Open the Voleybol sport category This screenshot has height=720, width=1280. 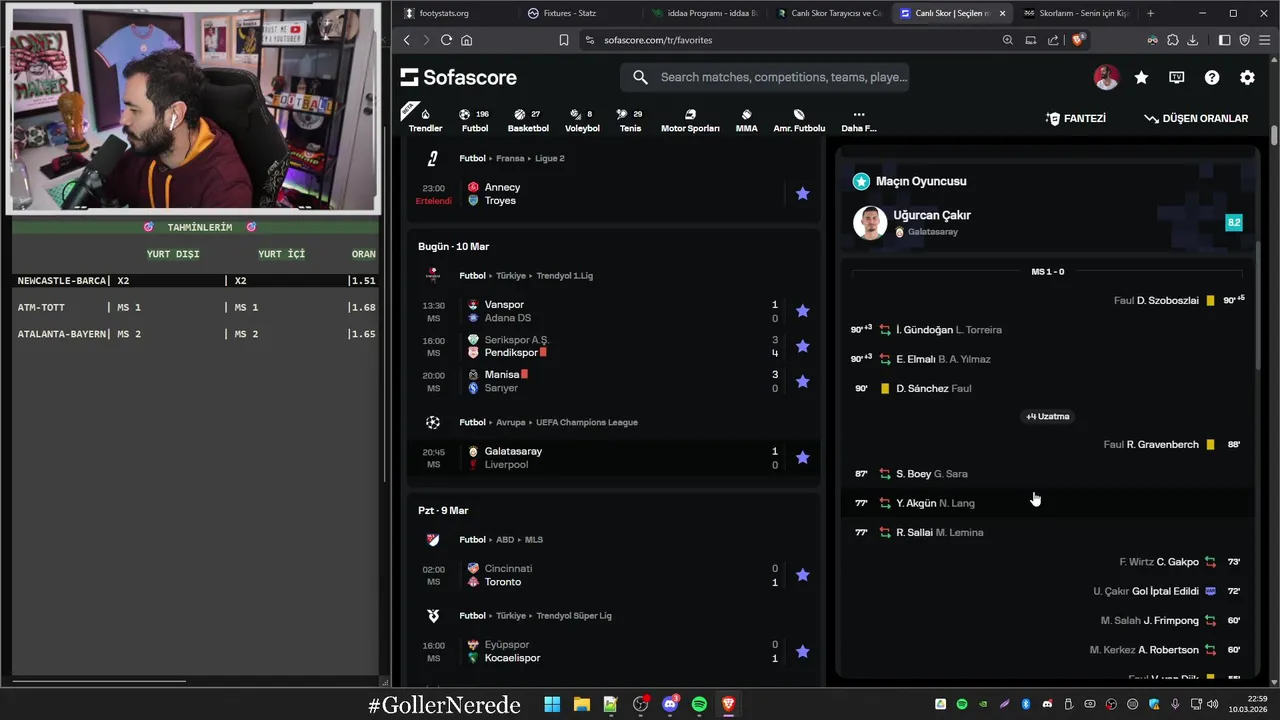[582, 120]
